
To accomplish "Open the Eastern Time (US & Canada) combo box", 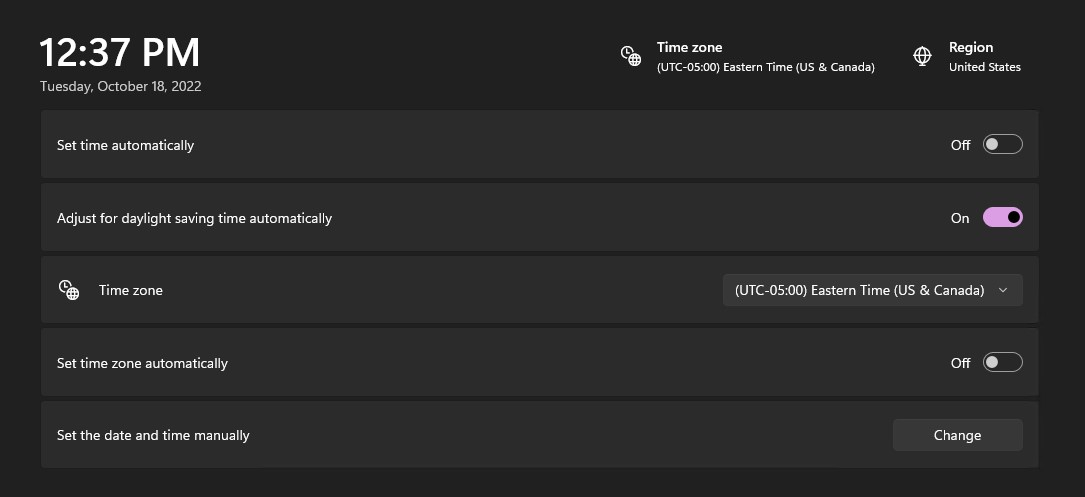I will point(873,290).
